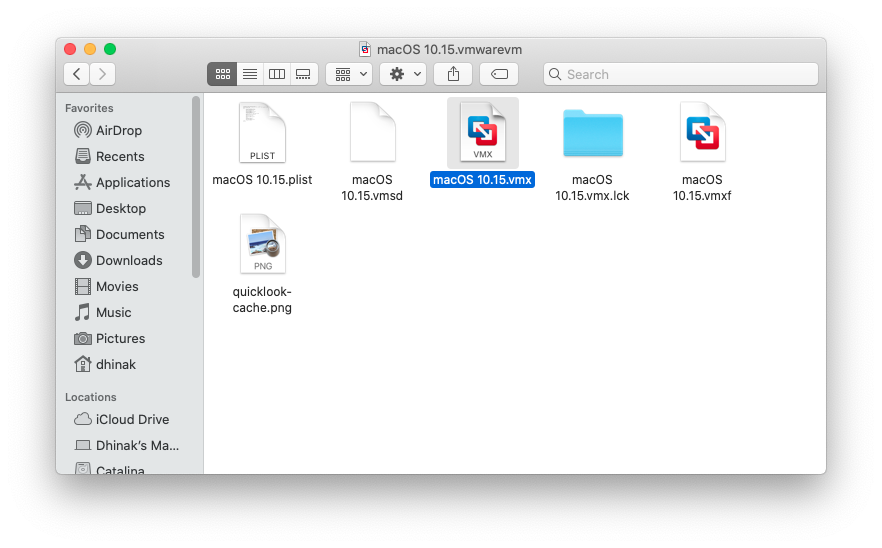
Task: Open AirDrop in the sidebar
Action: (x=118, y=130)
